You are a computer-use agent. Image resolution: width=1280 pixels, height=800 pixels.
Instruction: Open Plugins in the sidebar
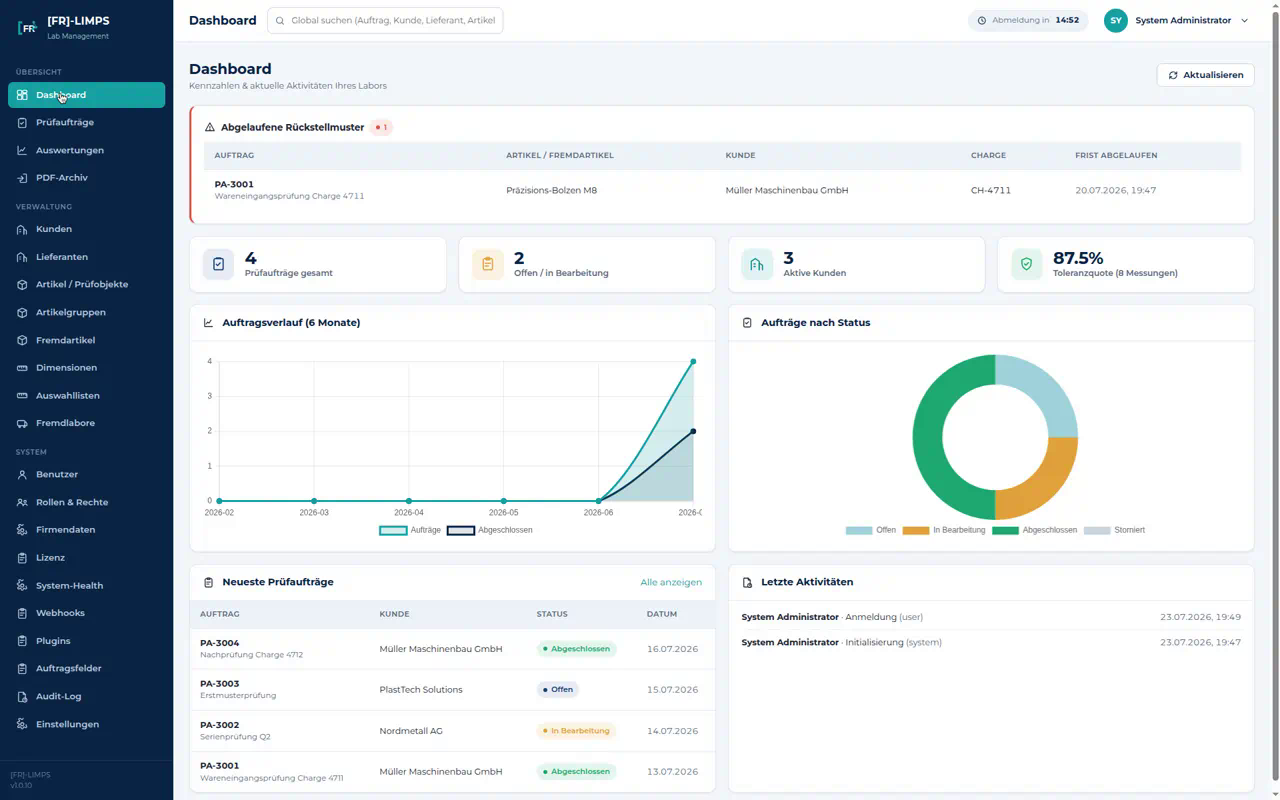coord(87,641)
